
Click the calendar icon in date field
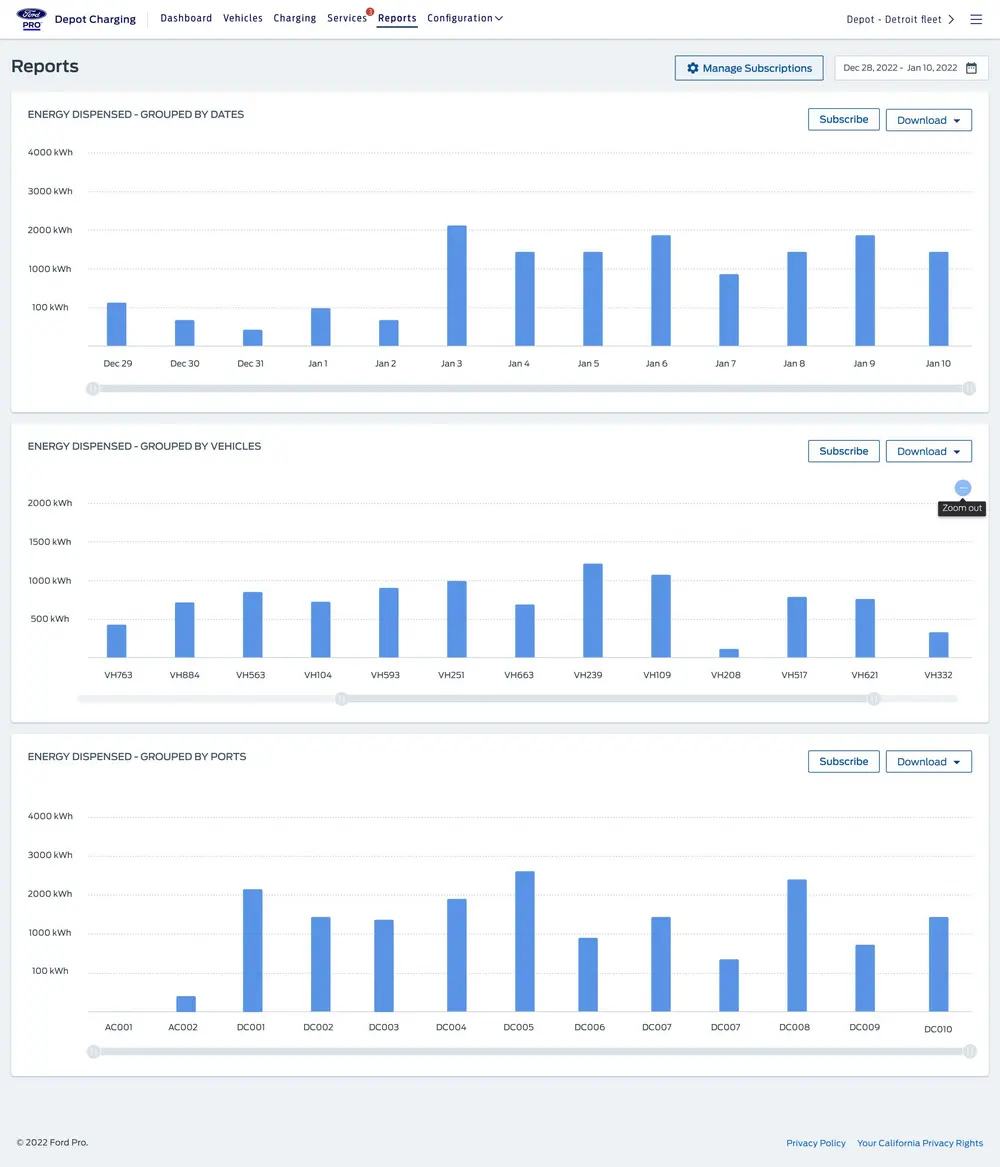click(x=971, y=68)
